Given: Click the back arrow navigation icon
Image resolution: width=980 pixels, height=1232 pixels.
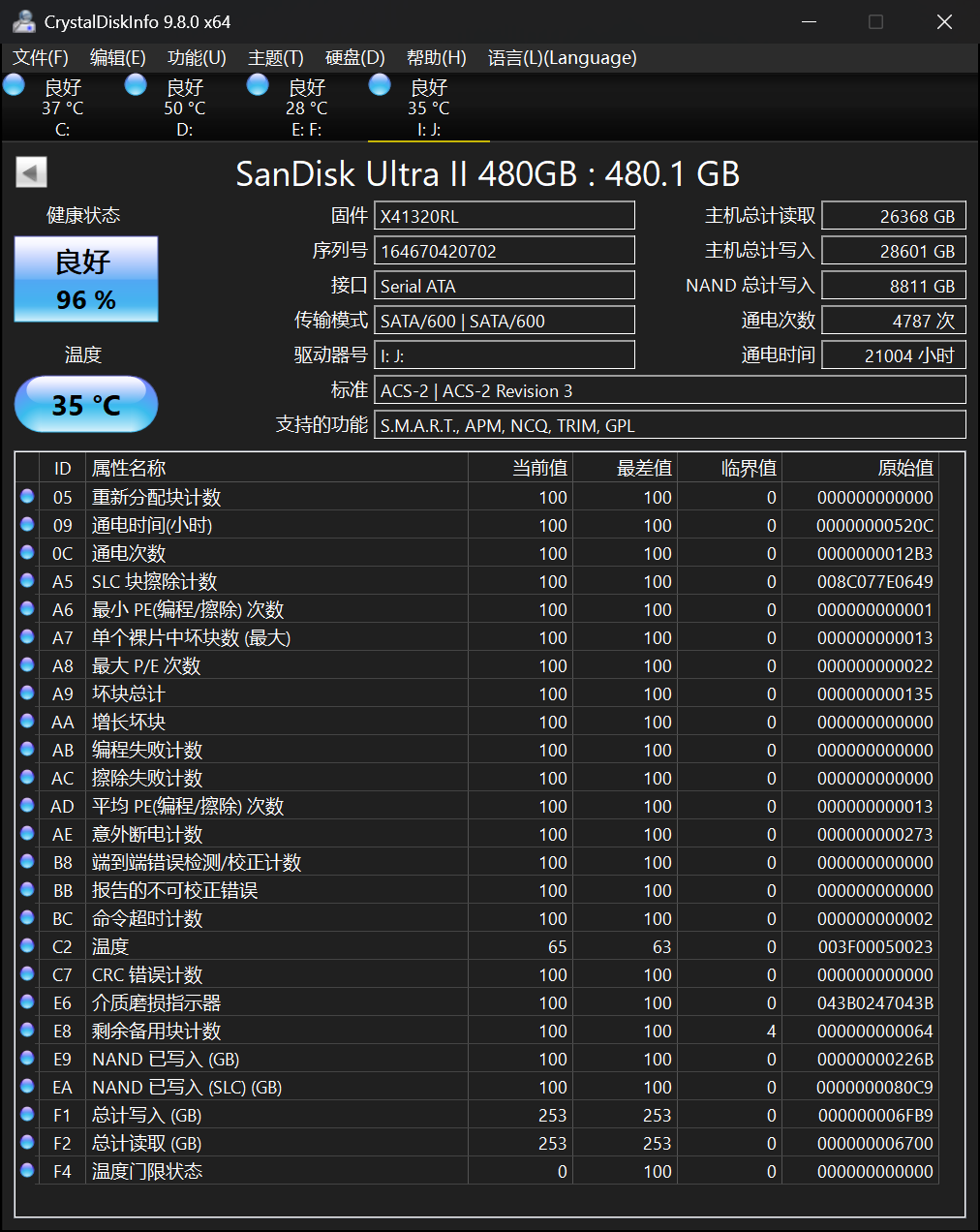Looking at the screenshot, I should click(x=31, y=171).
